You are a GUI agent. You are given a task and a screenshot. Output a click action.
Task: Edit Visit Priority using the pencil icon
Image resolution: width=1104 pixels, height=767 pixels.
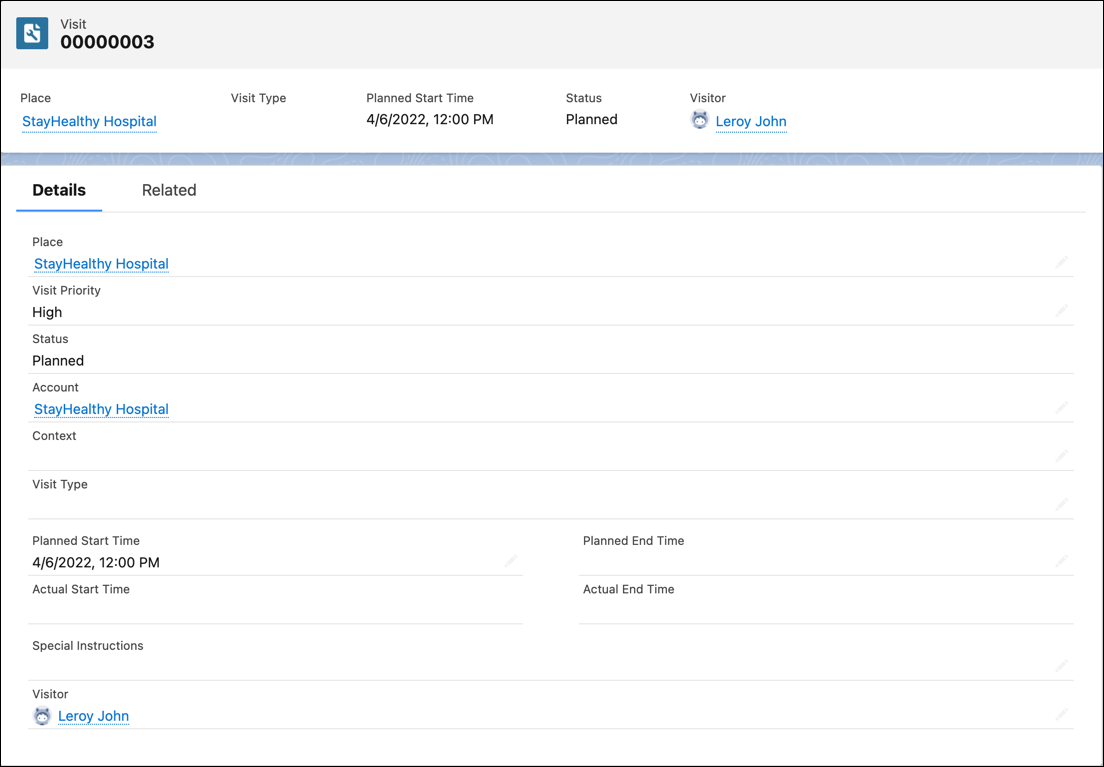click(x=1062, y=311)
